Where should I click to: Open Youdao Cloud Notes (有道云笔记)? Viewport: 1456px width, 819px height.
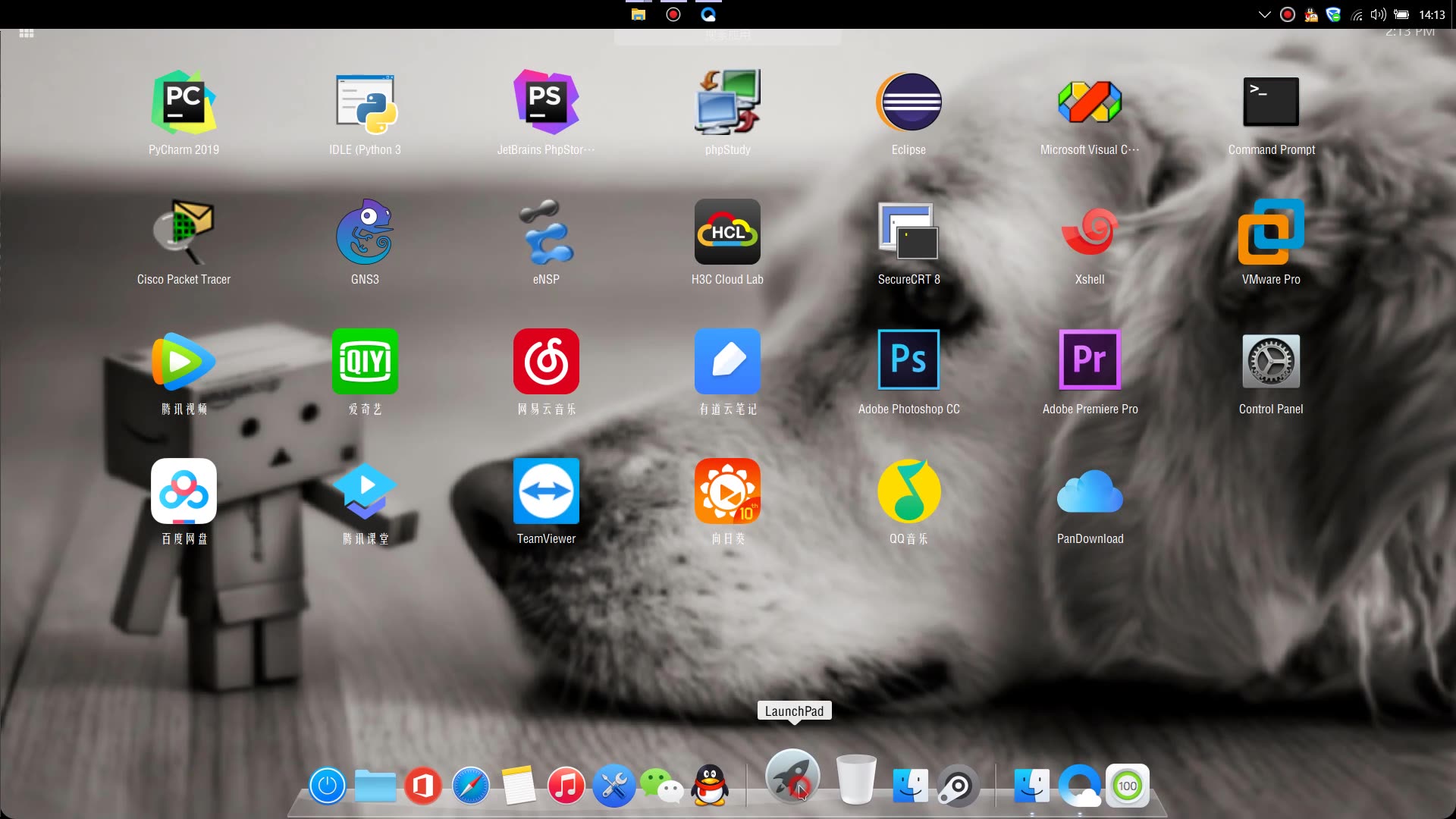727,362
